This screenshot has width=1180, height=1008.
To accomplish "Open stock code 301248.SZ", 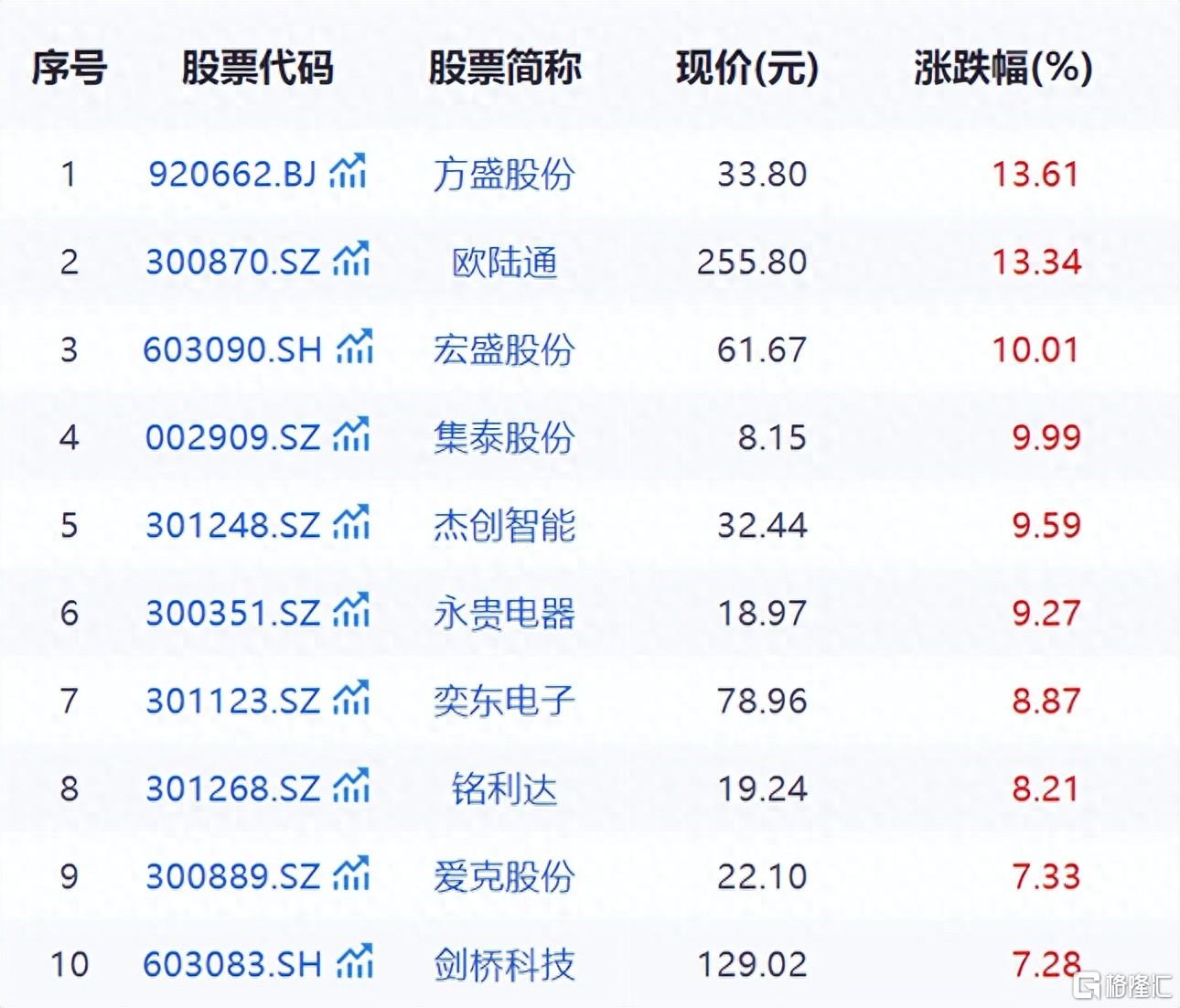I will pyautogui.click(x=233, y=526).
